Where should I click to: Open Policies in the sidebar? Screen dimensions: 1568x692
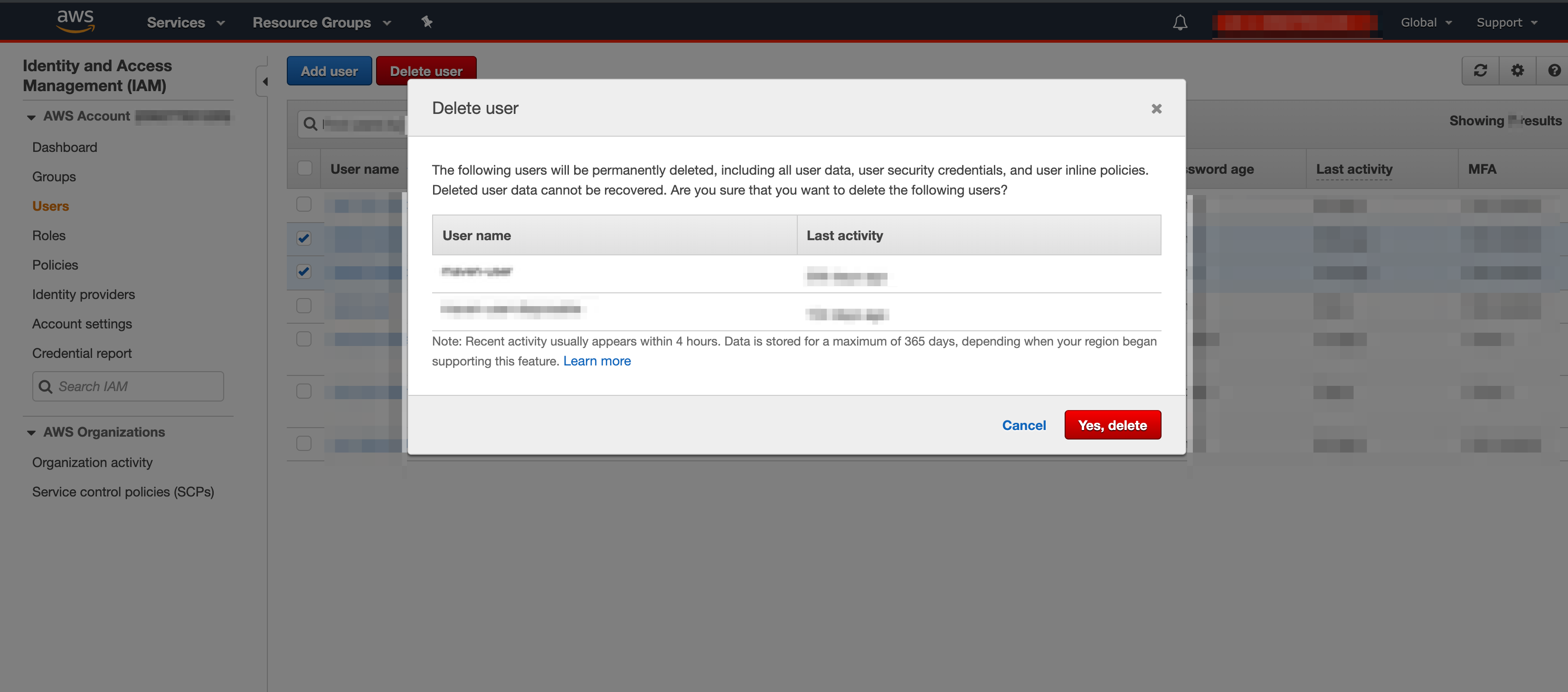55,265
